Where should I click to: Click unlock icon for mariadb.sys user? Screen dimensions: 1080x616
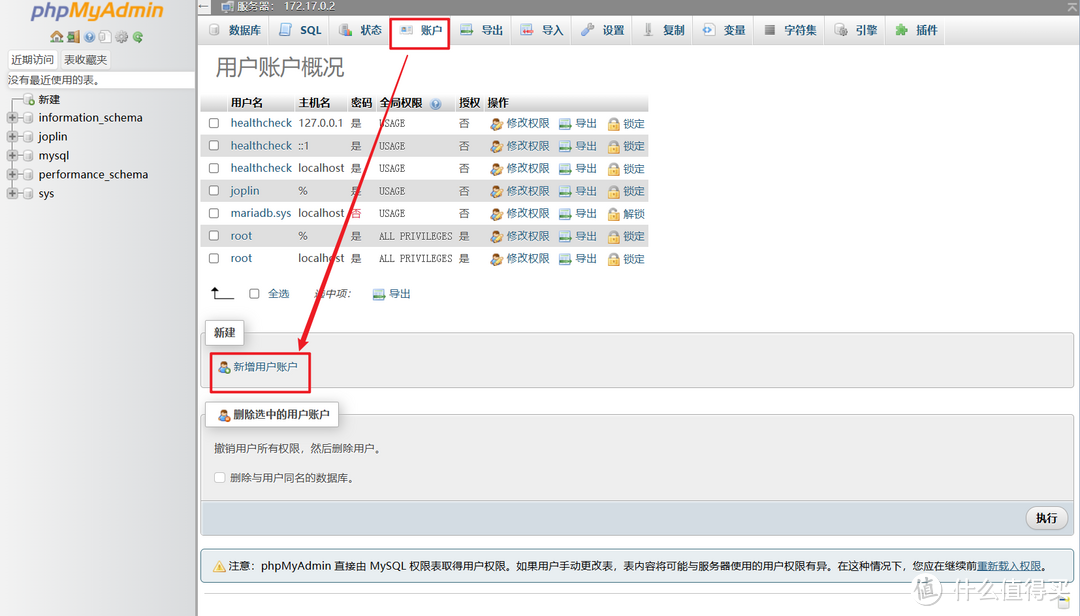613,214
